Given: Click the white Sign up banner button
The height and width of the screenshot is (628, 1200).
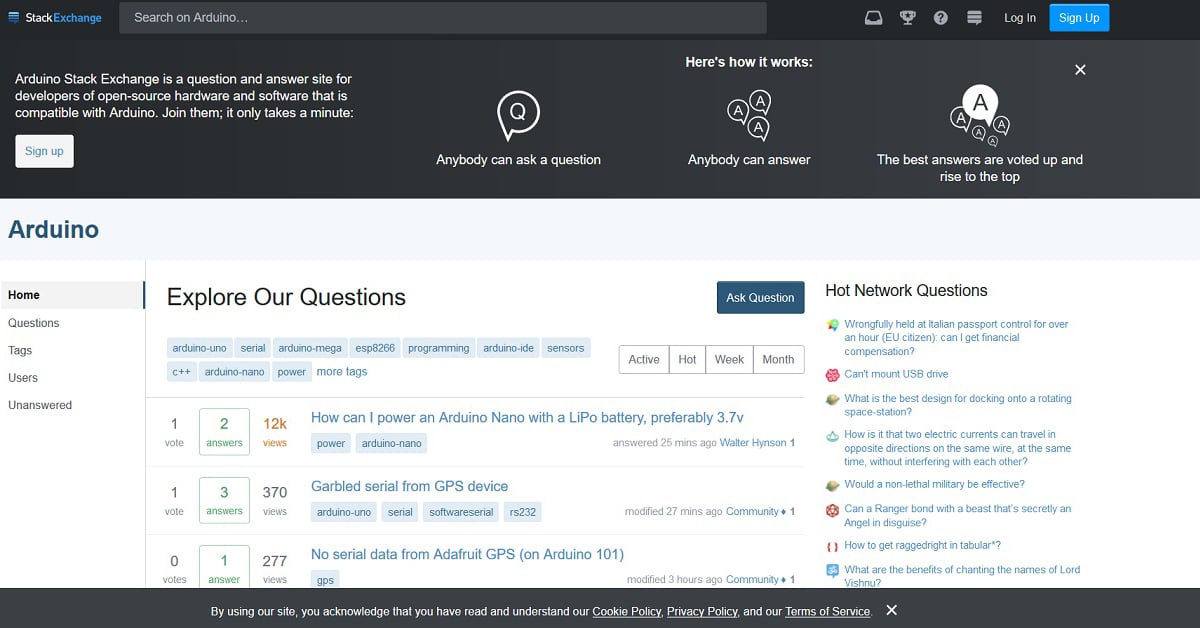Looking at the screenshot, I should (44, 151).
